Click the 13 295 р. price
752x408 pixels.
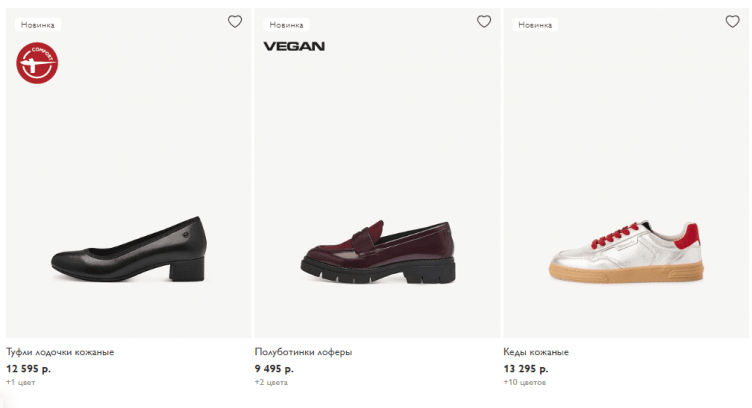pos(526,368)
